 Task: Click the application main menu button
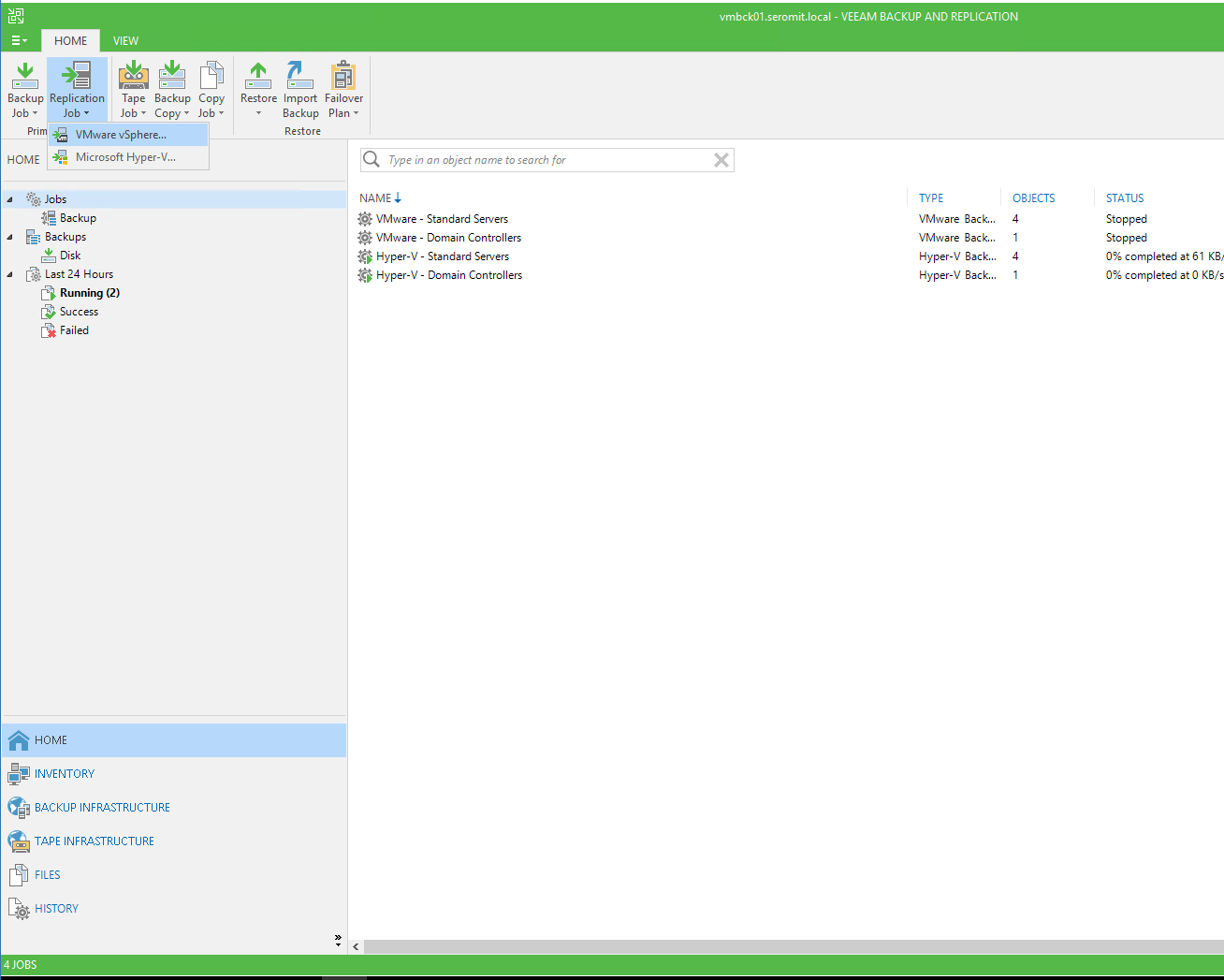coord(19,40)
